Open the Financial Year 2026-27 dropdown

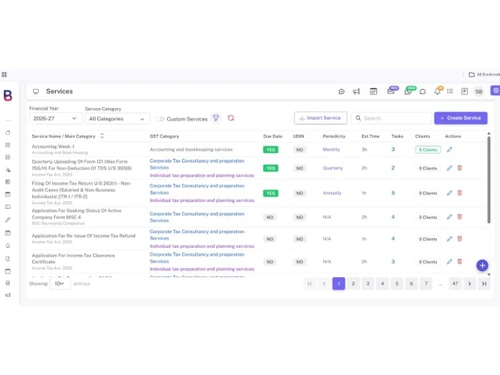(x=55, y=119)
